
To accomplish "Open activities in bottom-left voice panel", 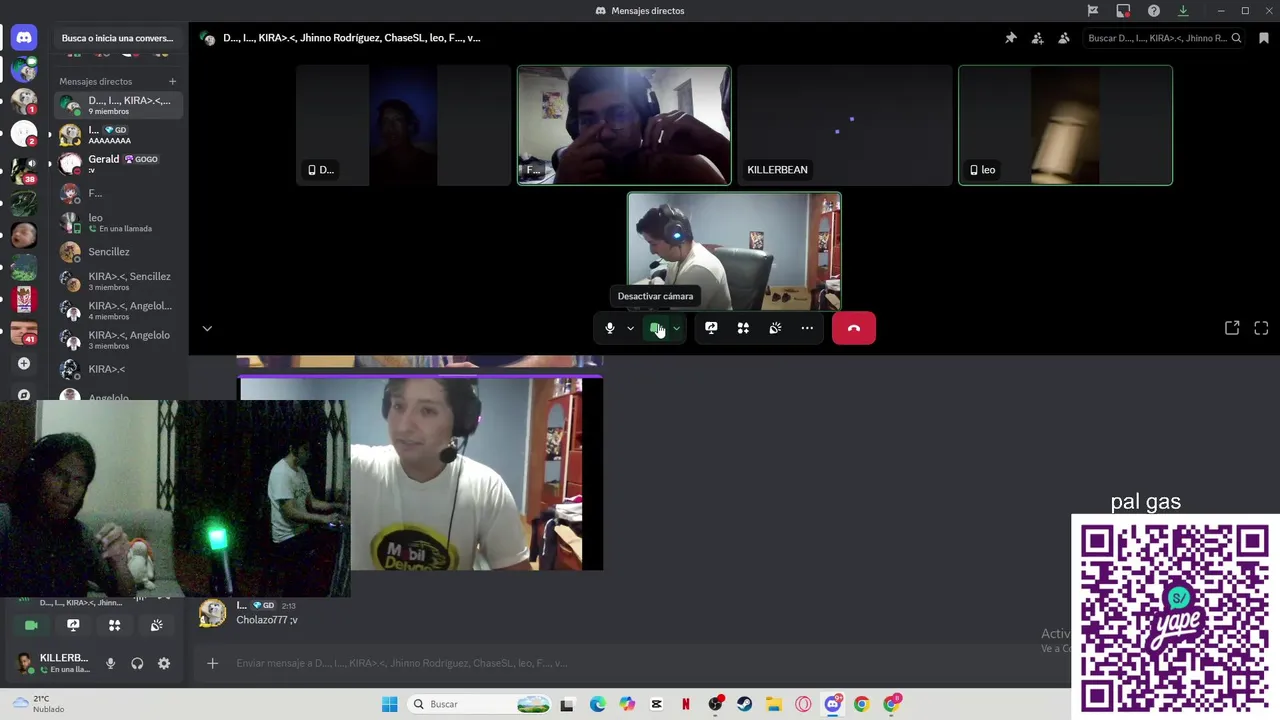I will (x=114, y=625).
